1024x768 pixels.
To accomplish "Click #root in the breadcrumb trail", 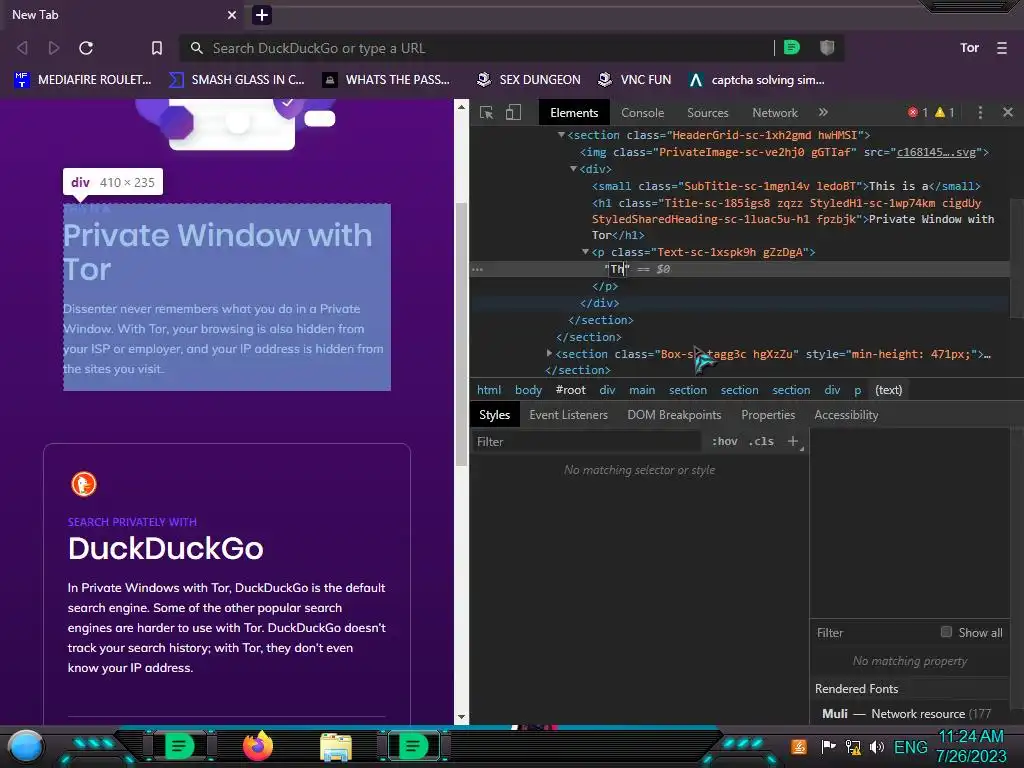I will pos(570,390).
